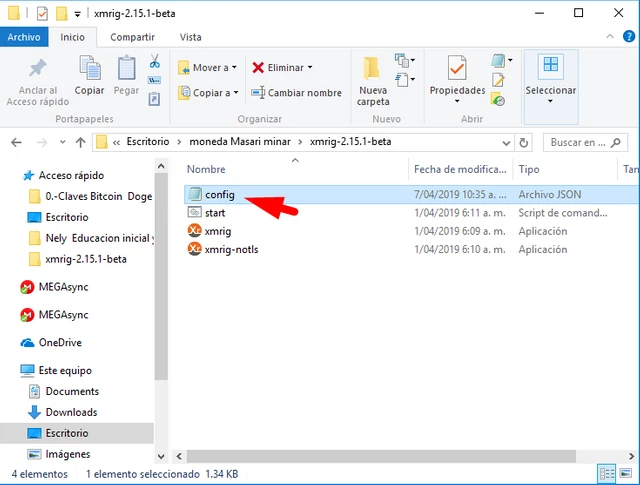The image size is (640, 485).
Task: Open the Copiar a dropdown
Action: tap(209, 93)
